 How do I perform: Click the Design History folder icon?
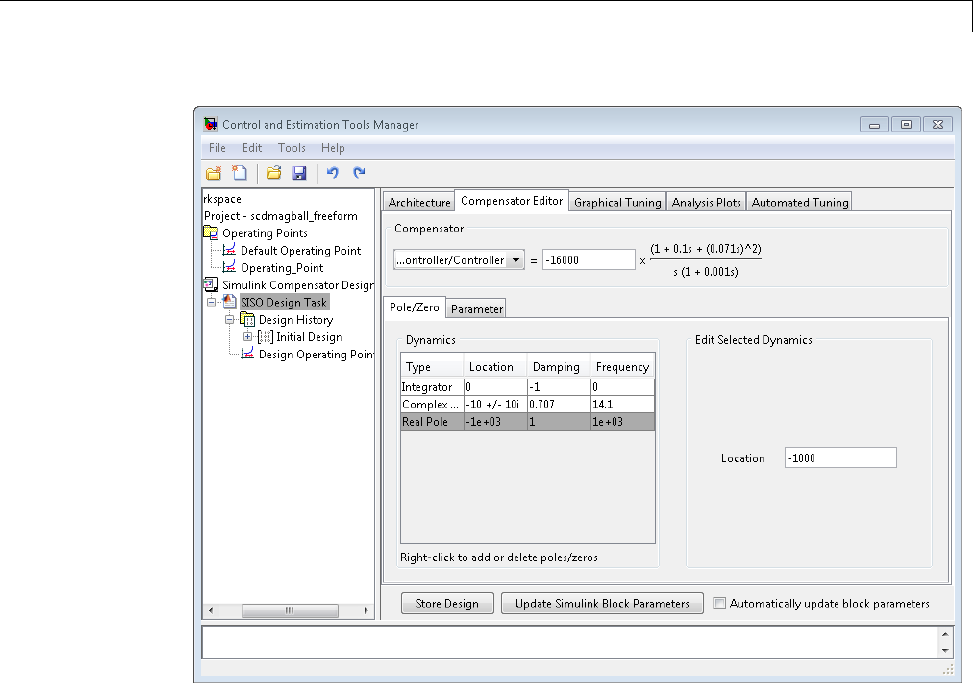click(x=248, y=319)
